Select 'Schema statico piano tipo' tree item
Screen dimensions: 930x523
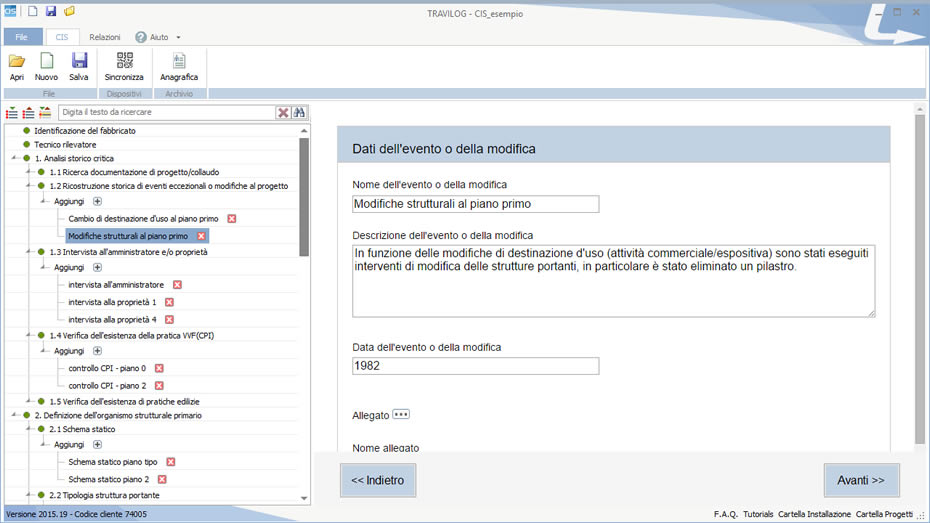111,462
